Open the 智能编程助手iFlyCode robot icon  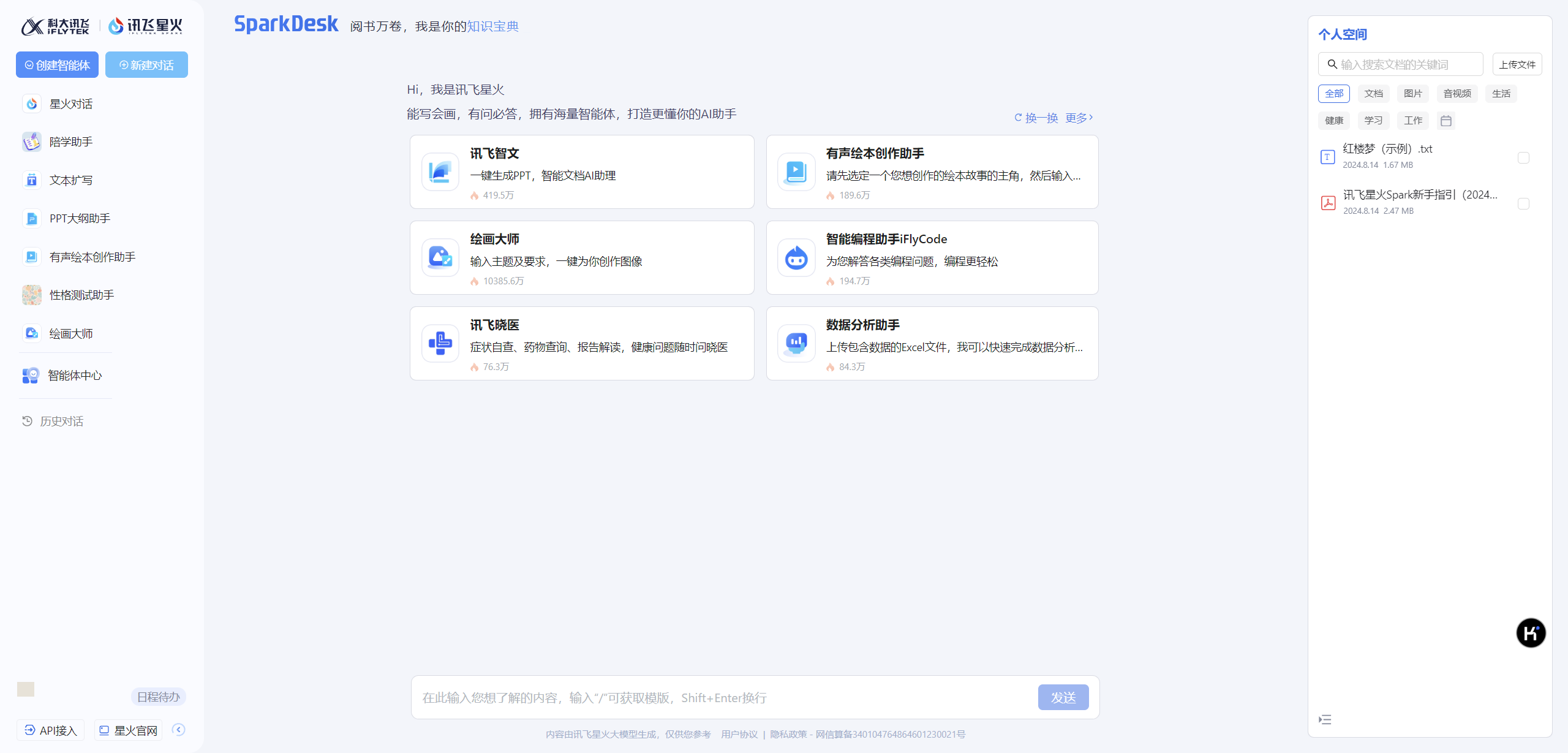[796, 257]
